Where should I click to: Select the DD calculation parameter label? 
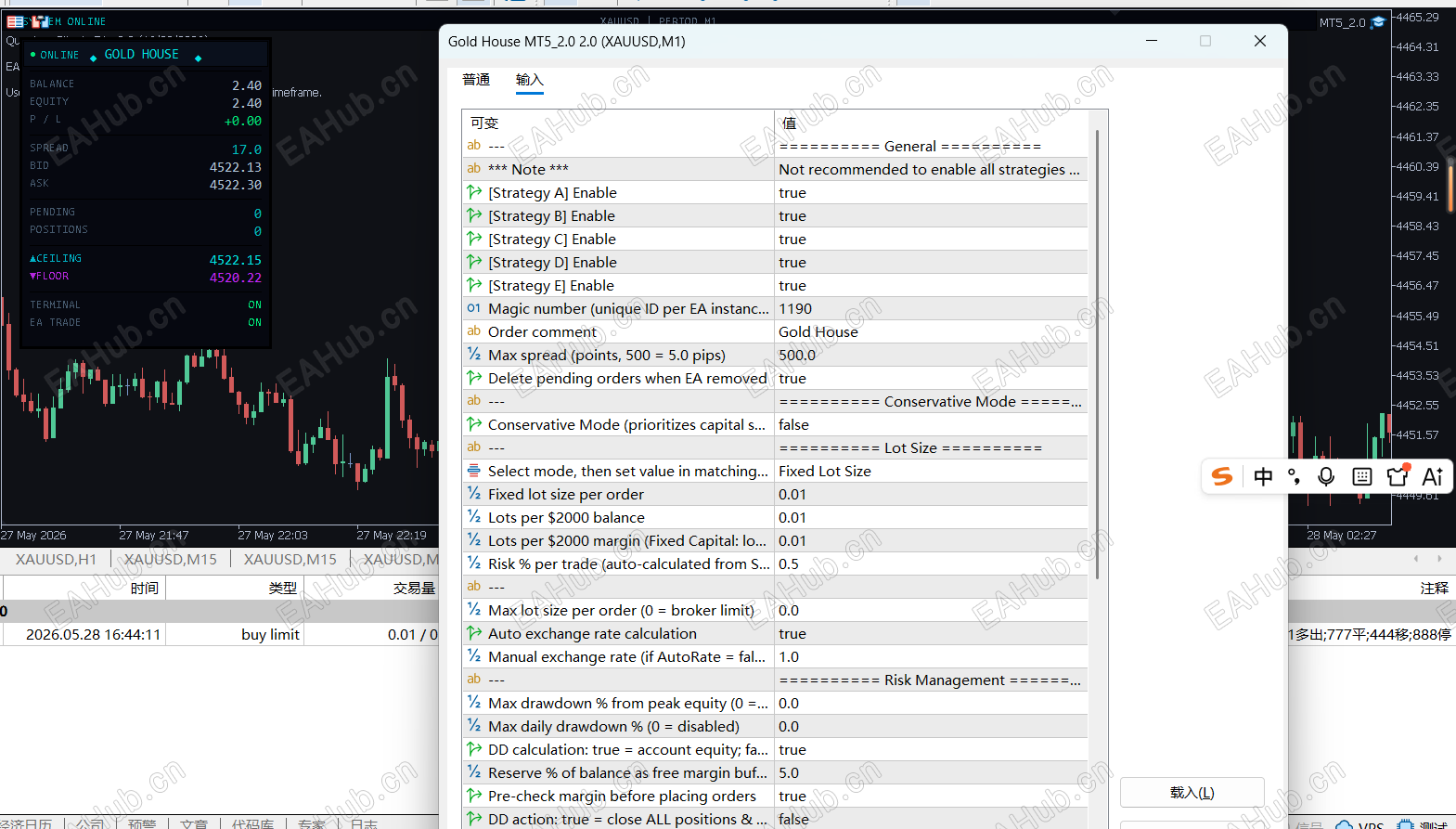tap(628, 749)
